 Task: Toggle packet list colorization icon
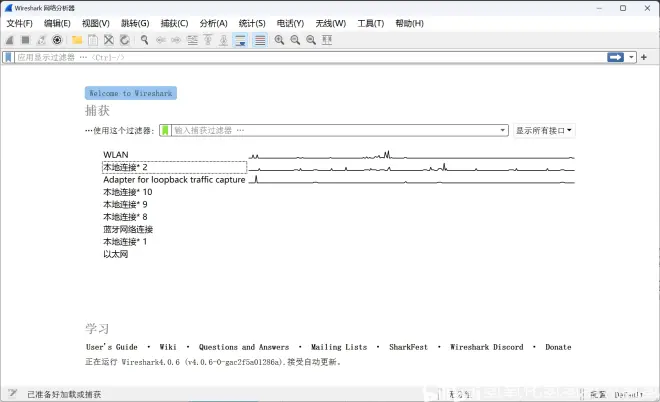coord(260,40)
